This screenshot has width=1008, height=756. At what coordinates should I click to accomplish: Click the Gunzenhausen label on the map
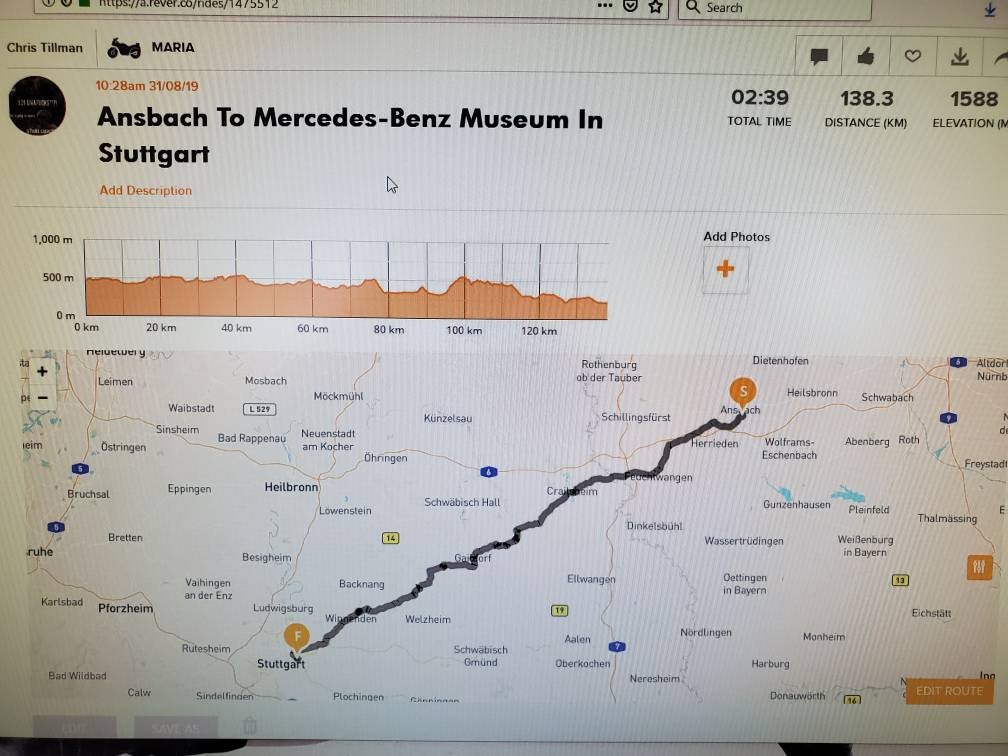point(796,505)
